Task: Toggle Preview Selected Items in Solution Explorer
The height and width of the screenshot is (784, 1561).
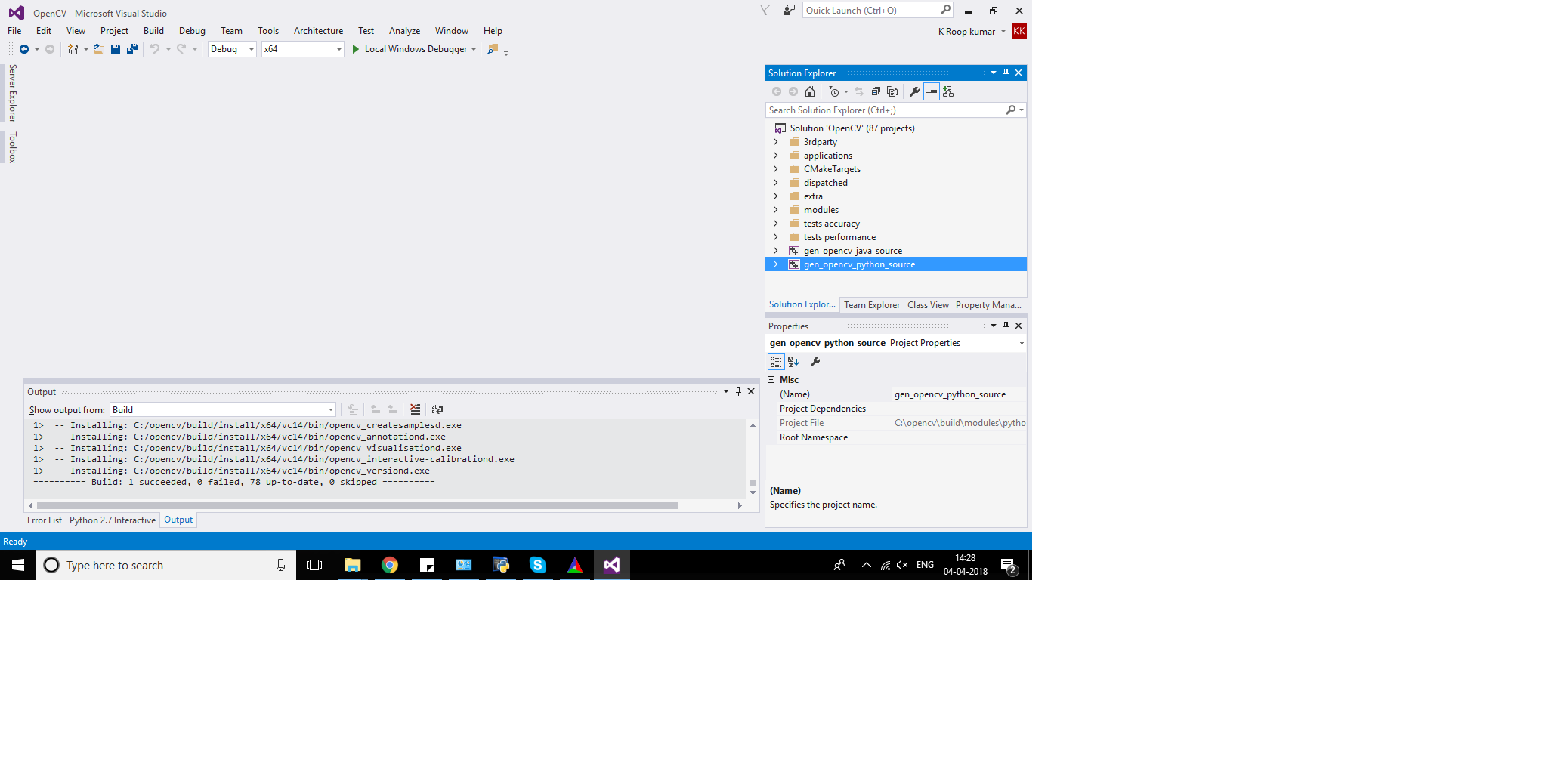Action: (932, 91)
